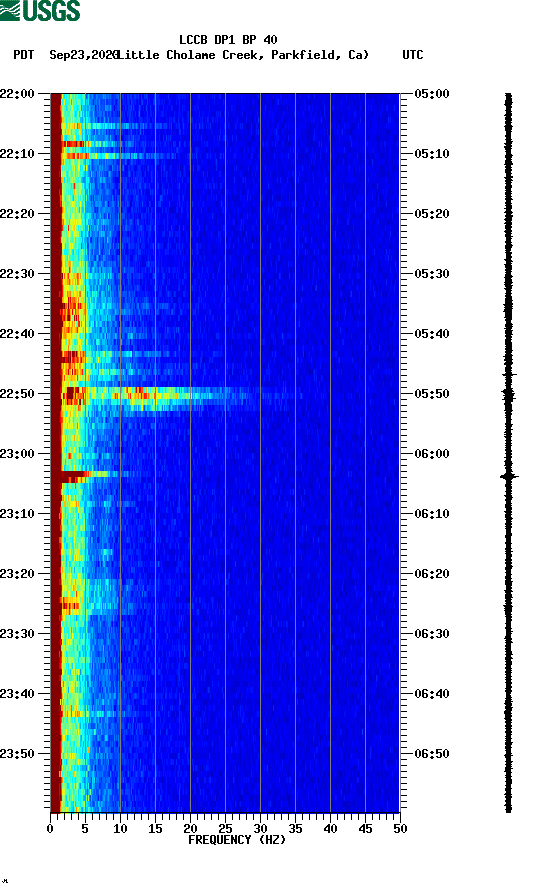Screen dimensions: 552x892
Task: Click the USGS logo
Action: pos(40,11)
